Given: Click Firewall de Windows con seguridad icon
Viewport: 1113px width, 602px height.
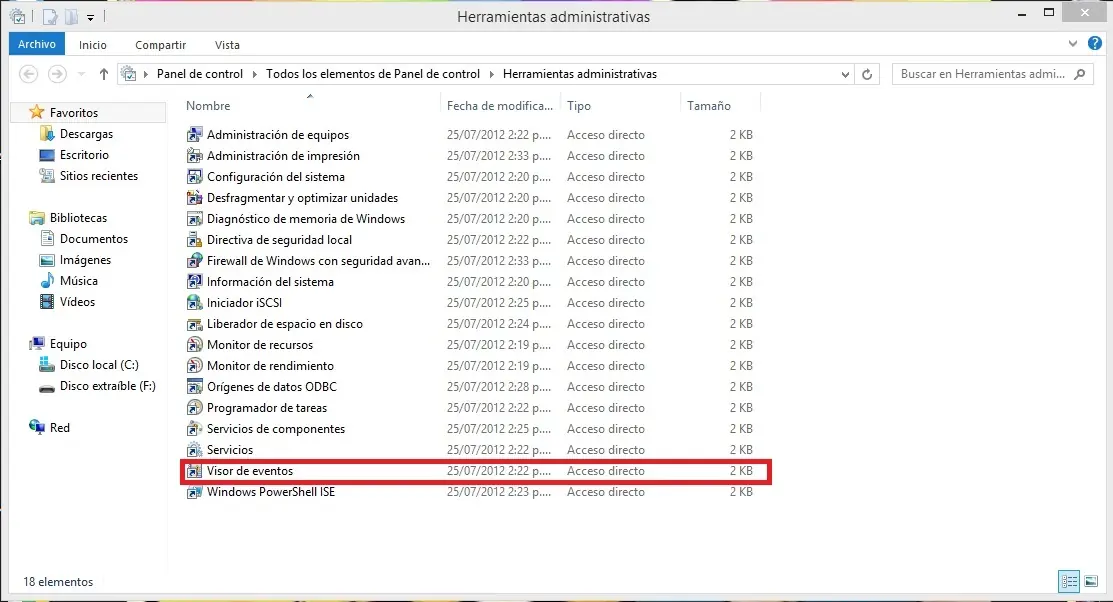Looking at the screenshot, I should 194,261.
